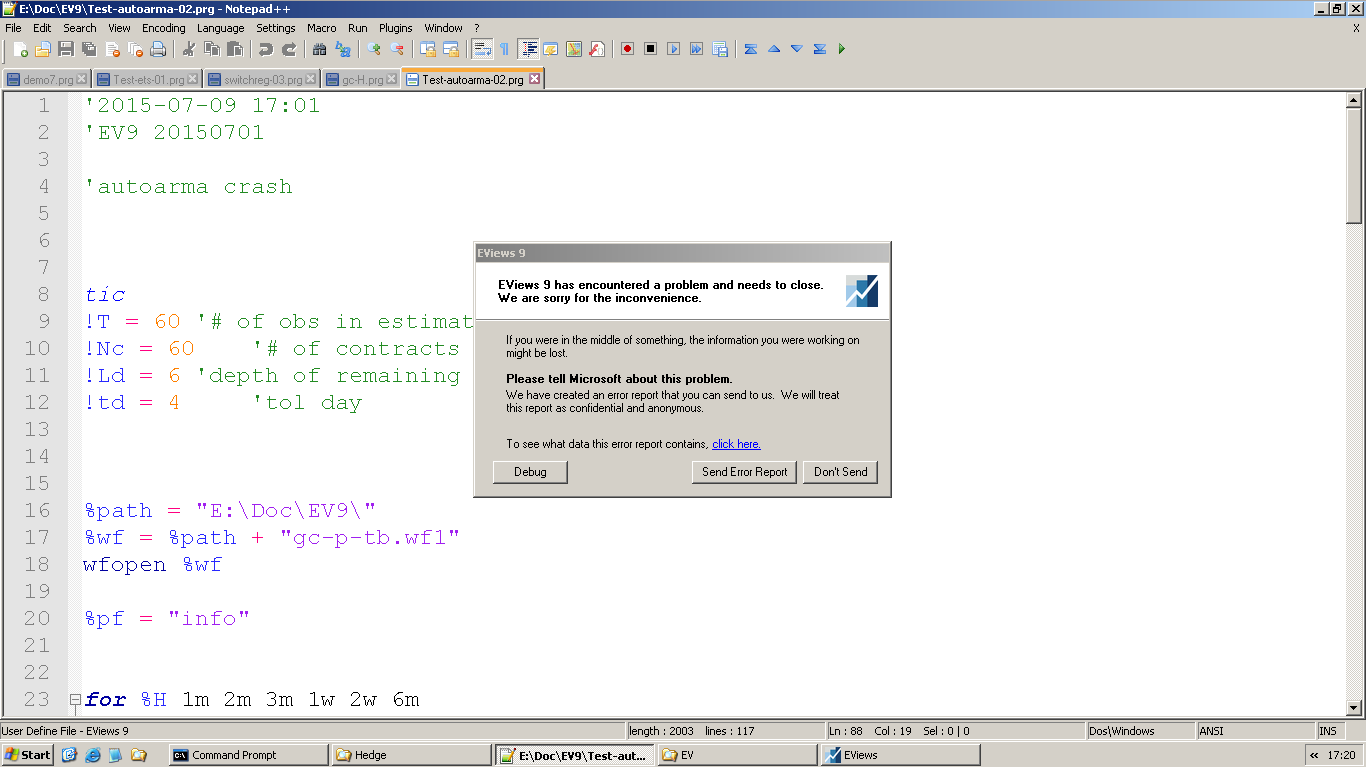Save the current file using the toolbar
Image resolution: width=1366 pixels, height=768 pixels.
click(66, 49)
